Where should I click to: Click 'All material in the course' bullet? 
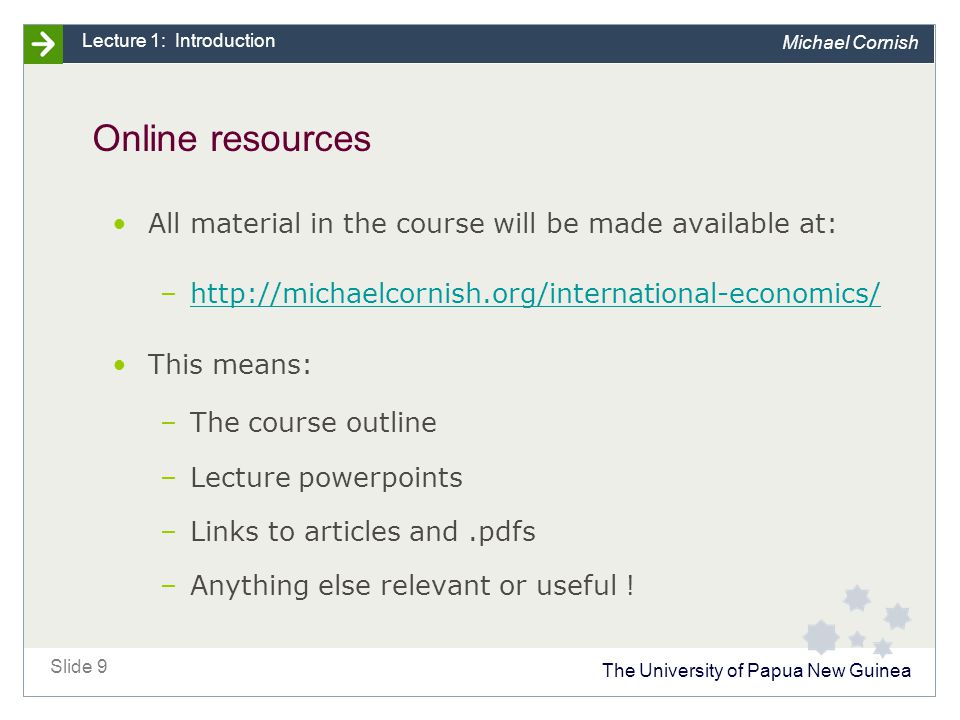pyautogui.click(x=492, y=223)
